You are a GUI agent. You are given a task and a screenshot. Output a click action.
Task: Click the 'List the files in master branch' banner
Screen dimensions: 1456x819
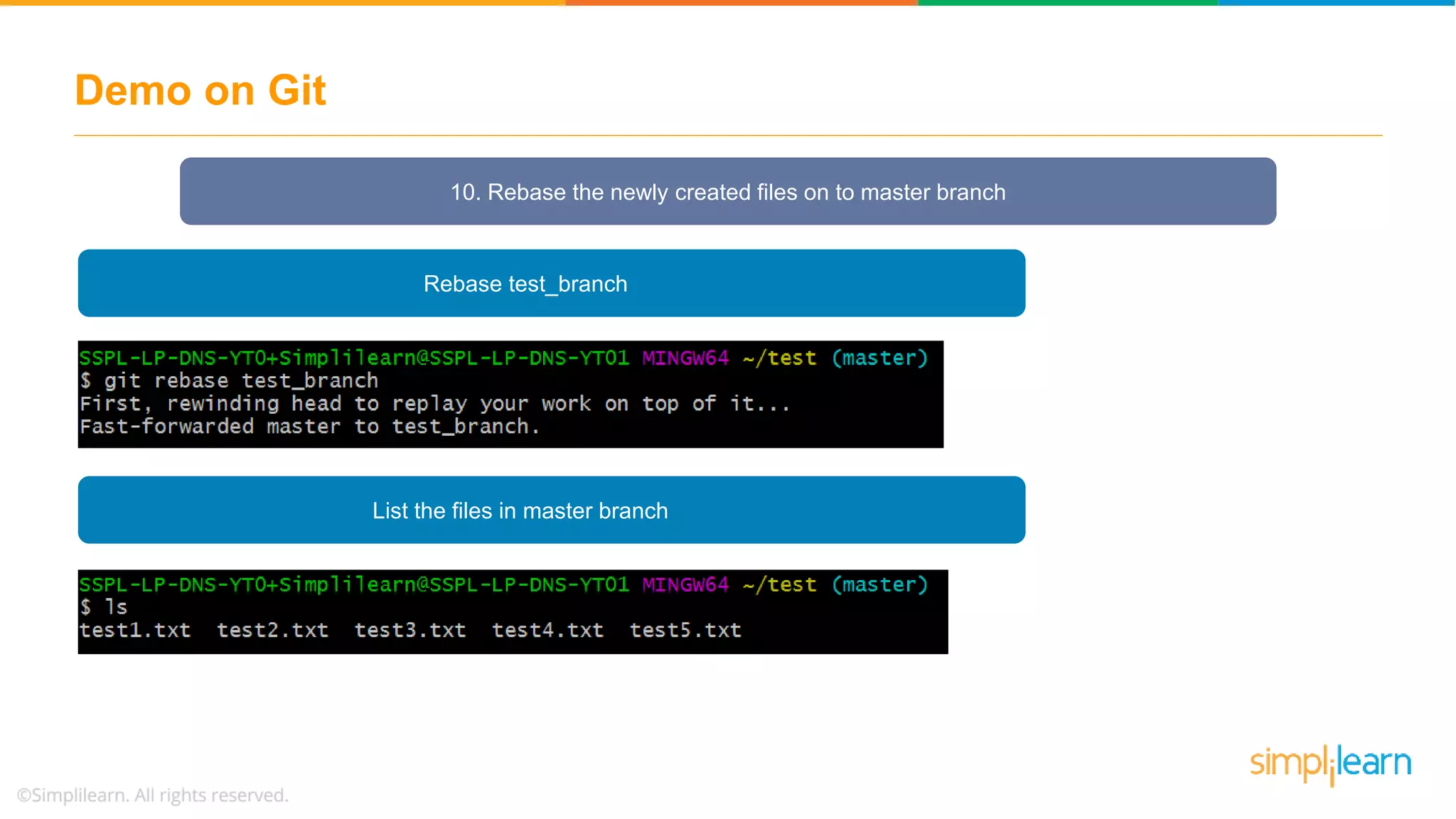552,510
